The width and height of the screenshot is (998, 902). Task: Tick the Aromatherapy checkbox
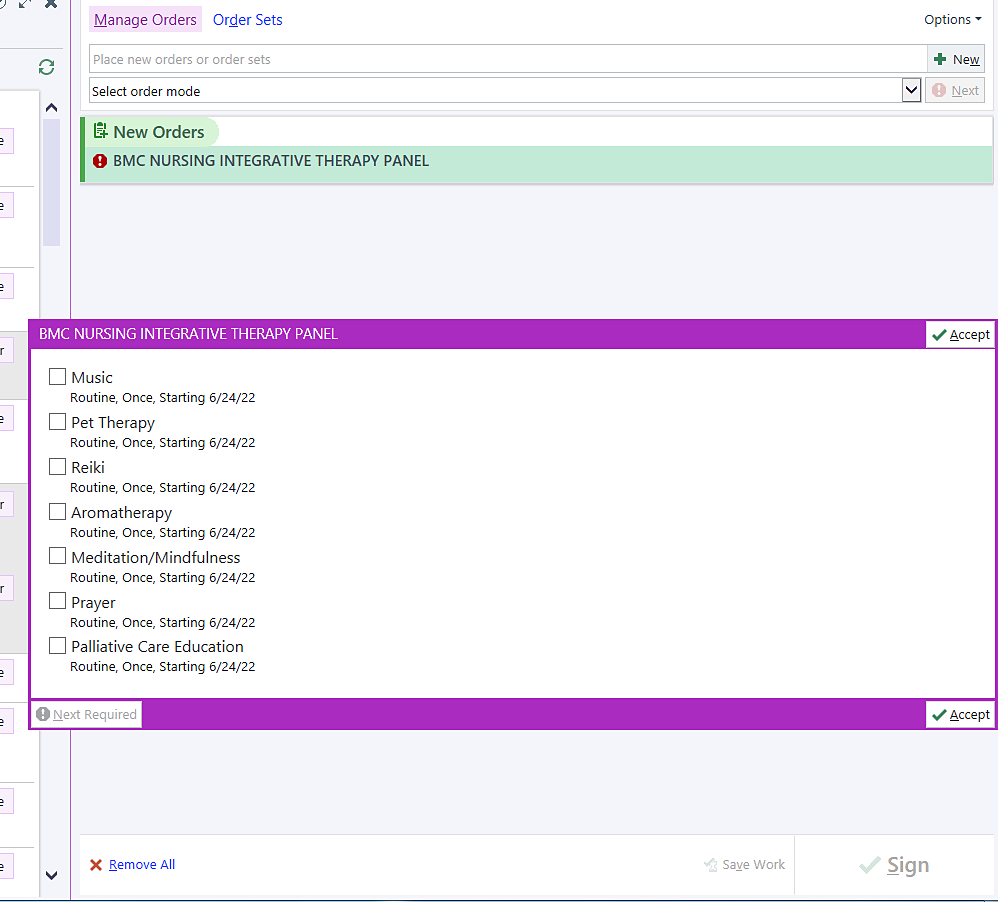[x=58, y=512]
